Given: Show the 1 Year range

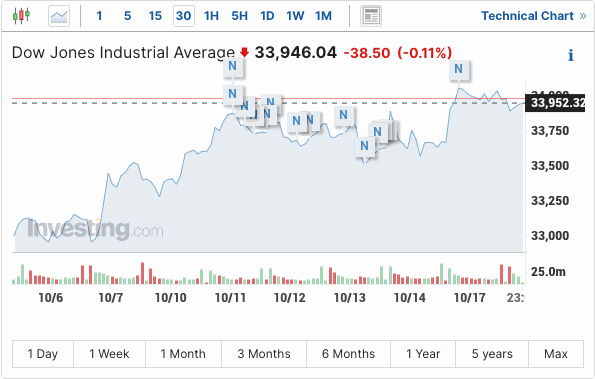Looking at the screenshot, I should pyautogui.click(x=423, y=354).
